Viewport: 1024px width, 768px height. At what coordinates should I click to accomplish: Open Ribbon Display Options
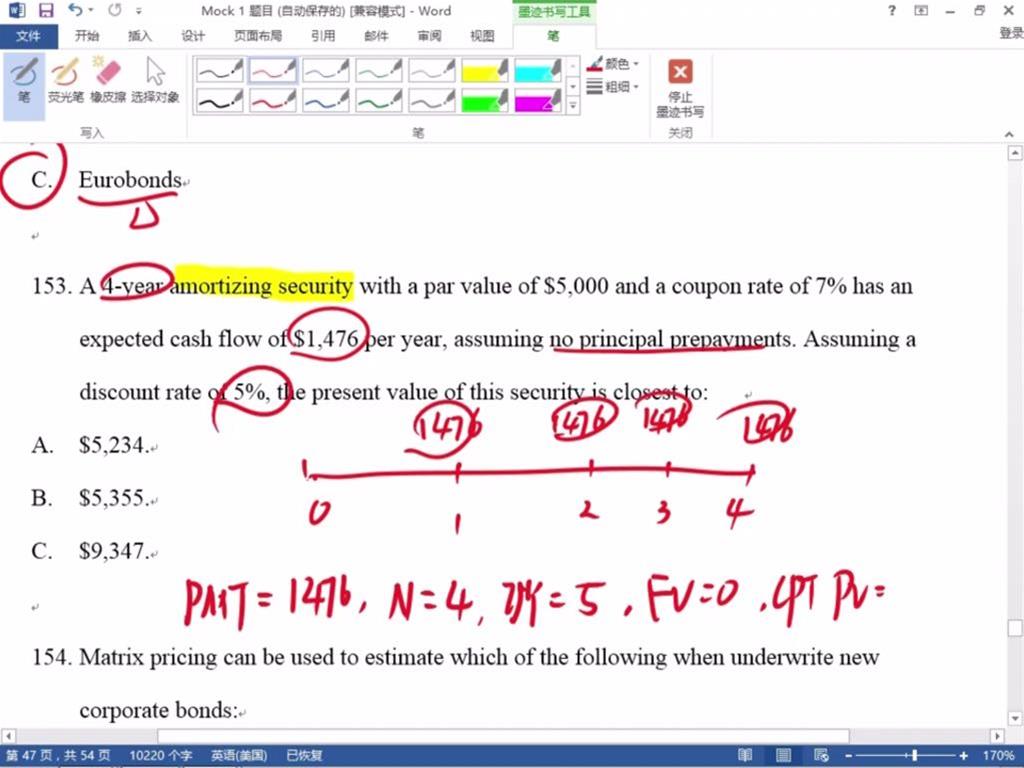coord(921,10)
